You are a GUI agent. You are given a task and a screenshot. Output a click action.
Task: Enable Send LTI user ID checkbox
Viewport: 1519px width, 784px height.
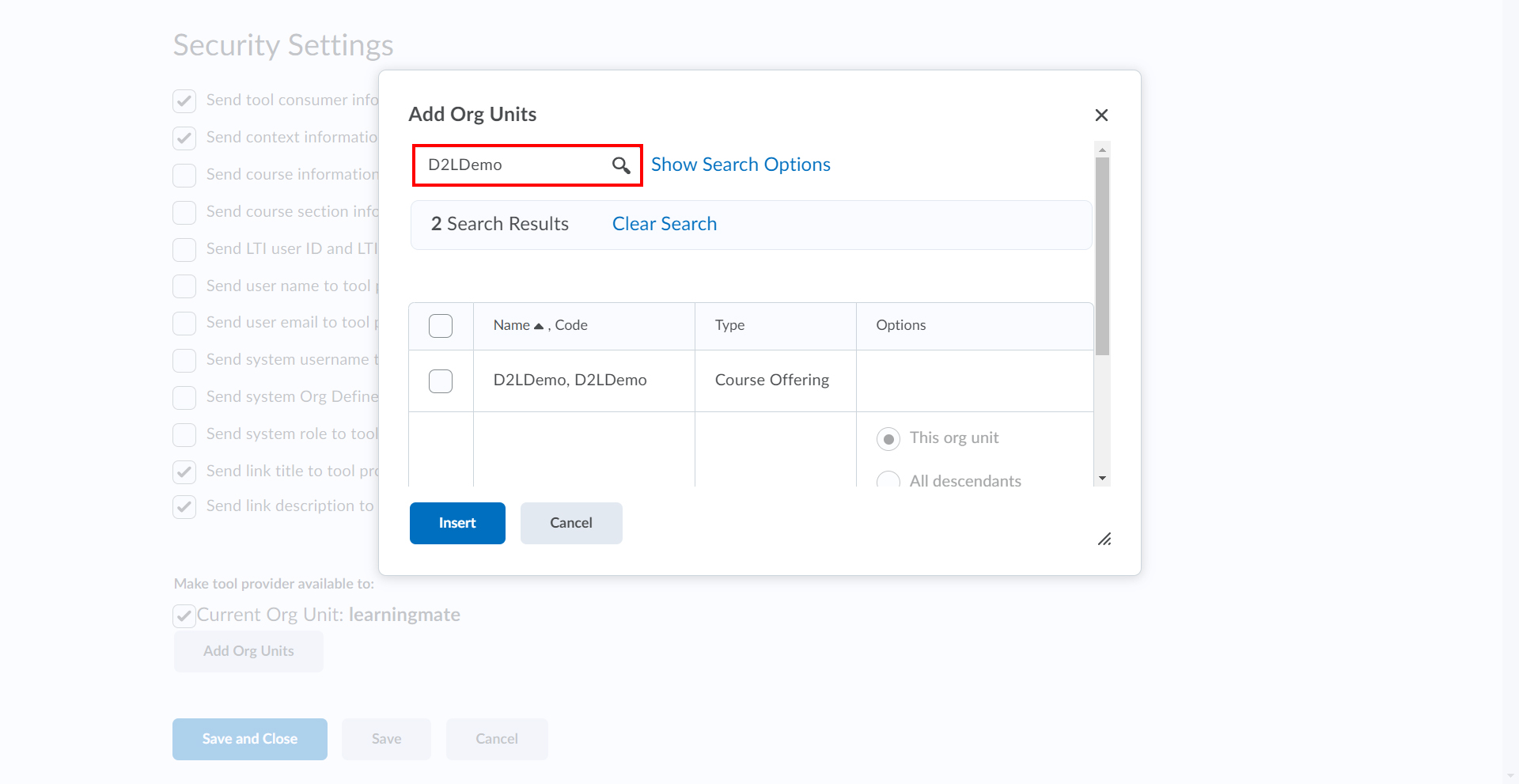184,250
